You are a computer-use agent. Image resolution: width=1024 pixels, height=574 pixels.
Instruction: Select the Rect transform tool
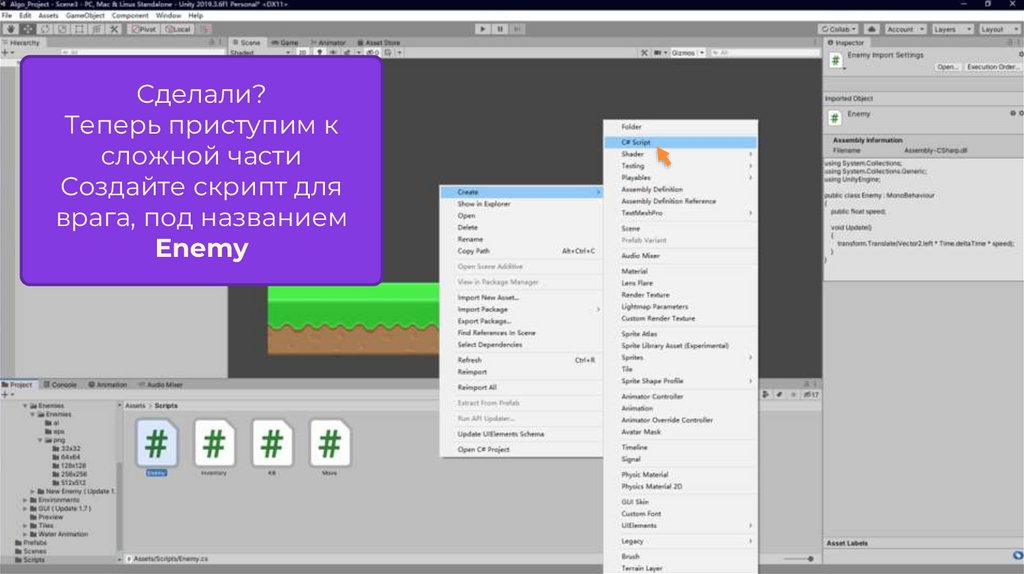79,29
